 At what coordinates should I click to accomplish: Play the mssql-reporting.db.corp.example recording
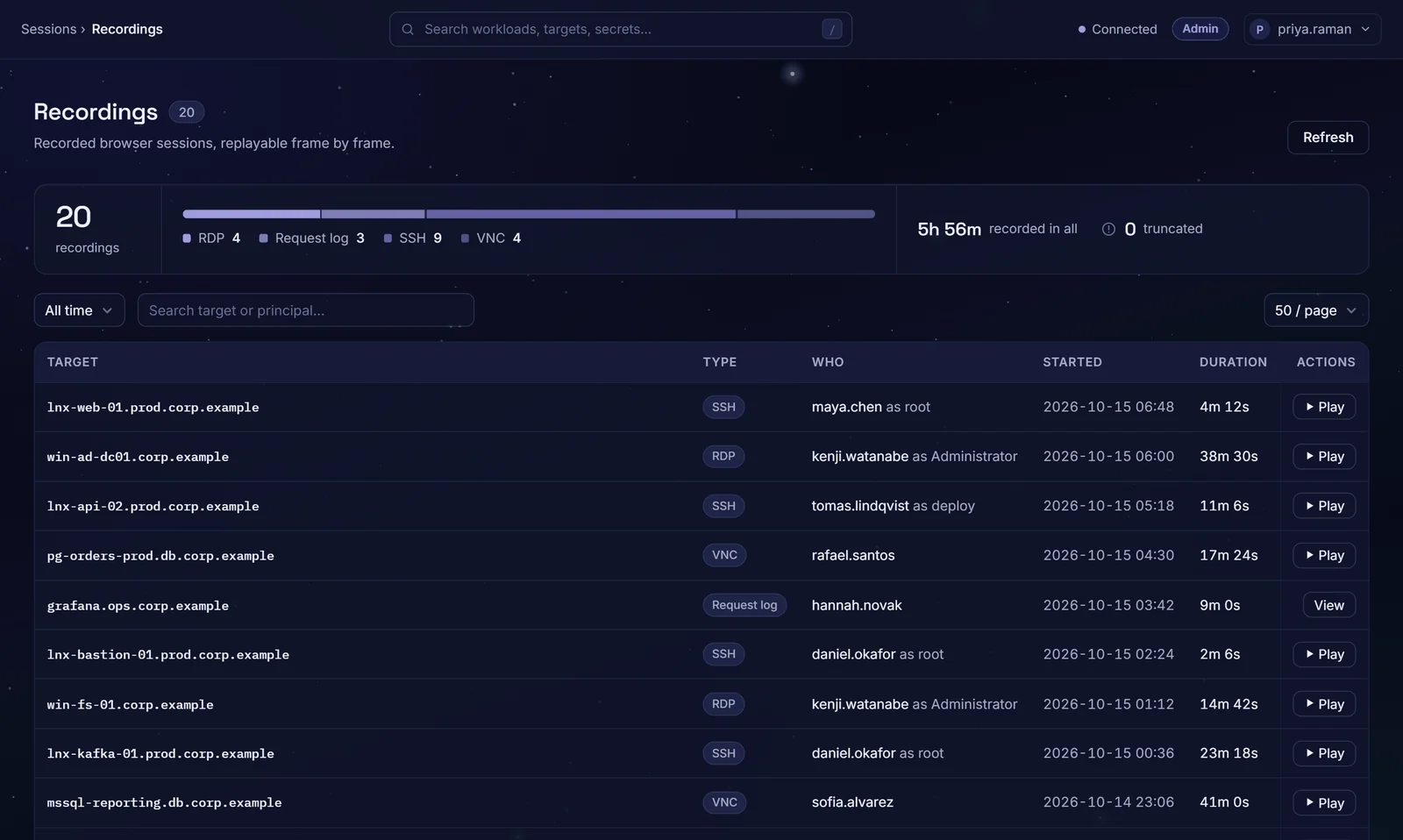[x=1324, y=803]
